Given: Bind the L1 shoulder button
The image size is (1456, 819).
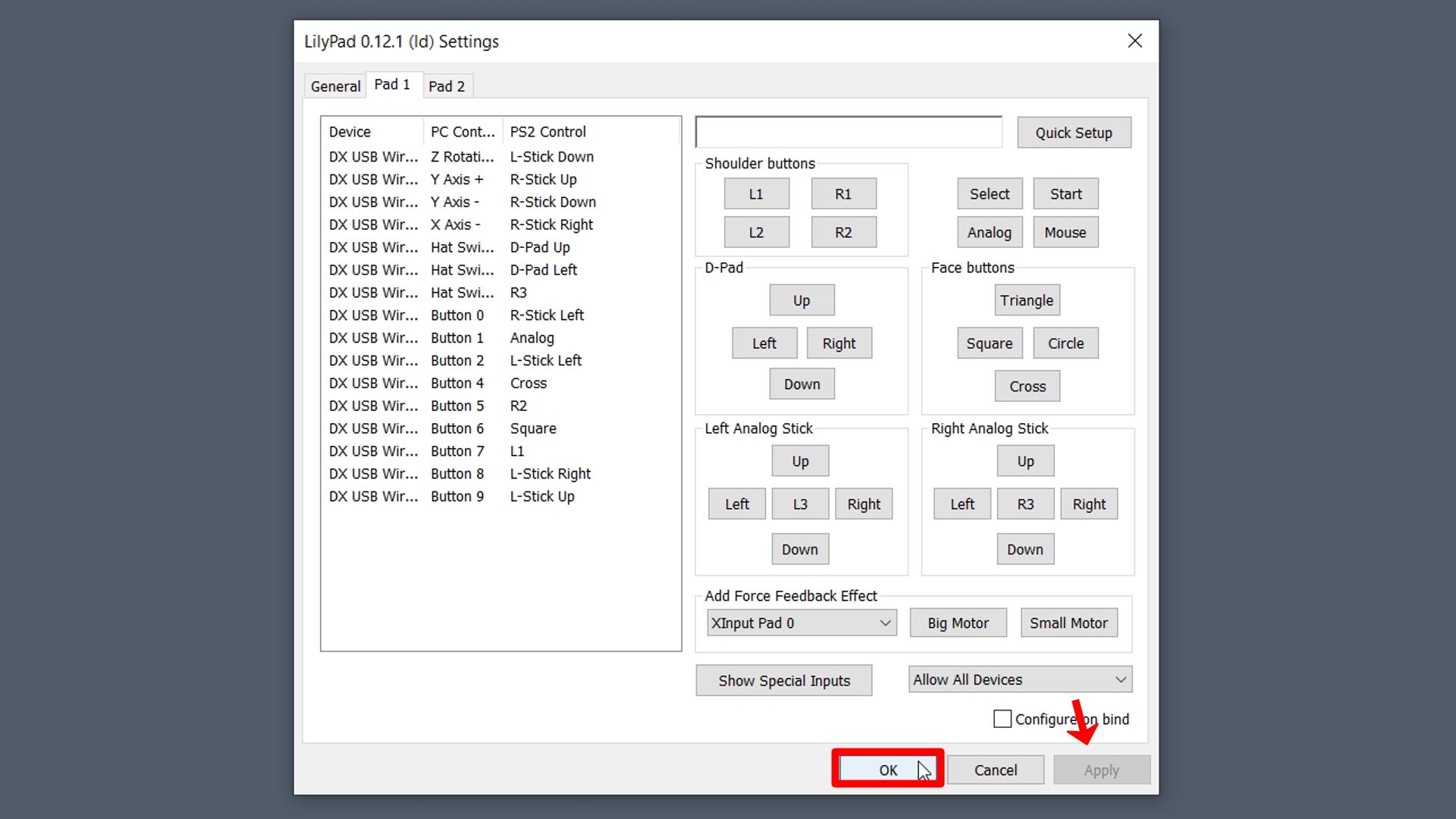Looking at the screenshot, I should (757, 194).
